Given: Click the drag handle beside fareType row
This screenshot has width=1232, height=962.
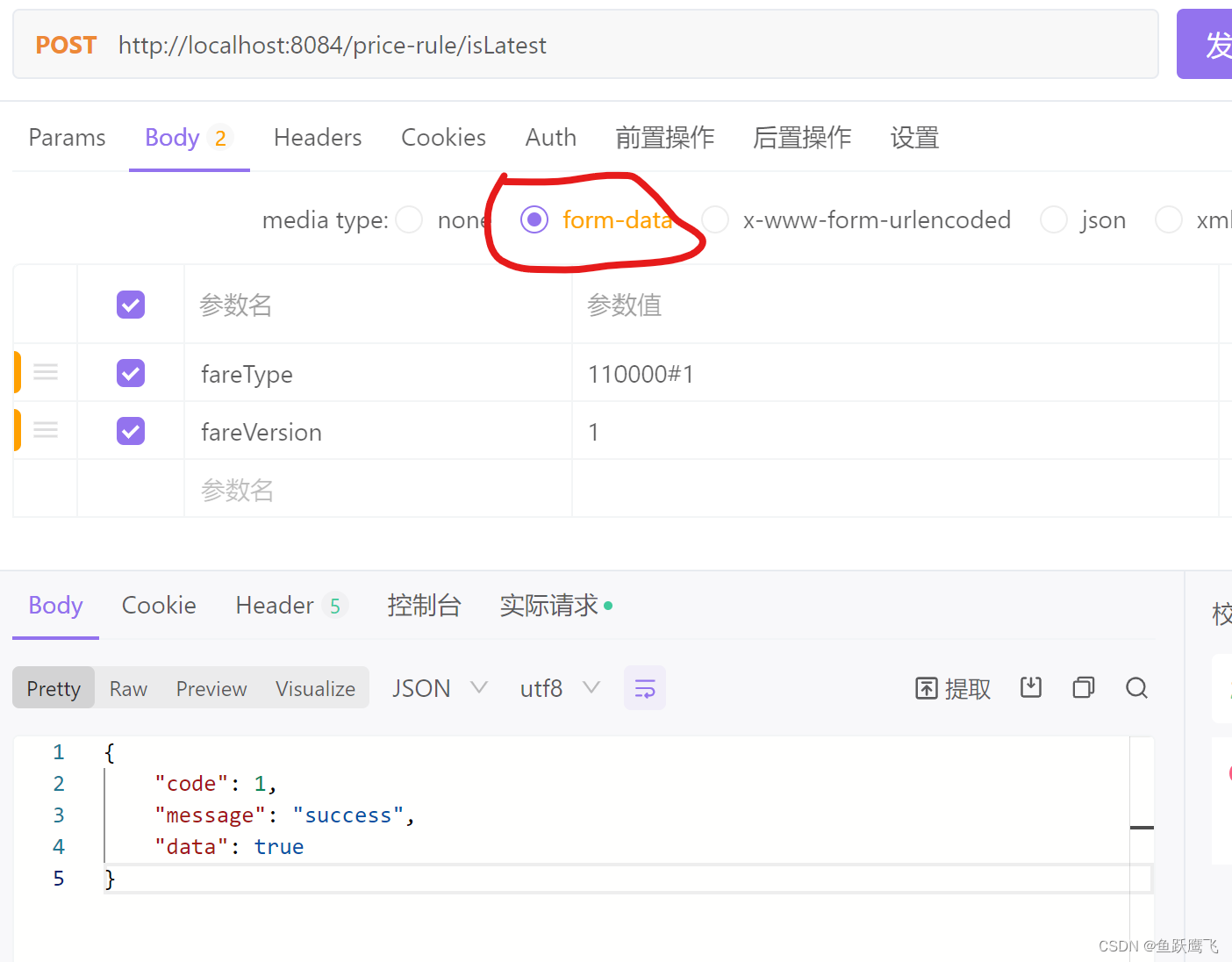Looking at the screenshot, I should 45,372.
